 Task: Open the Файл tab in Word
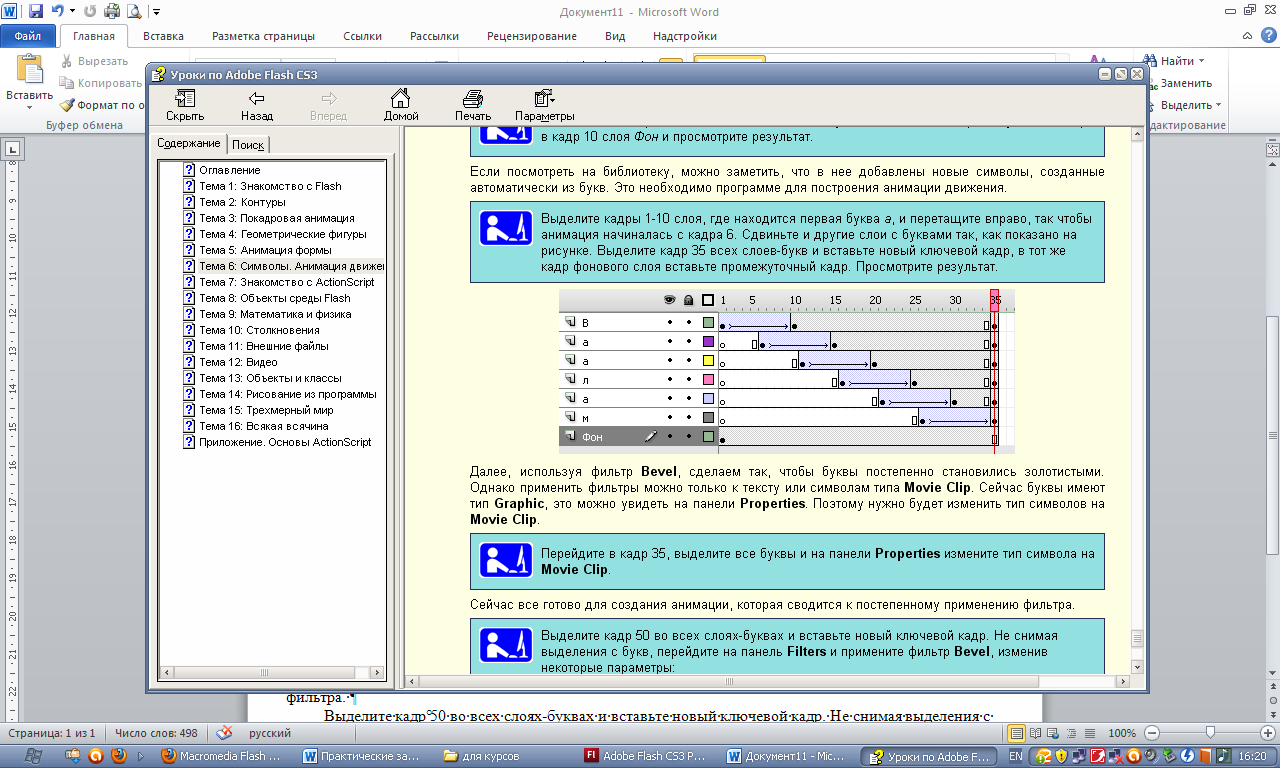pos(28,36)
